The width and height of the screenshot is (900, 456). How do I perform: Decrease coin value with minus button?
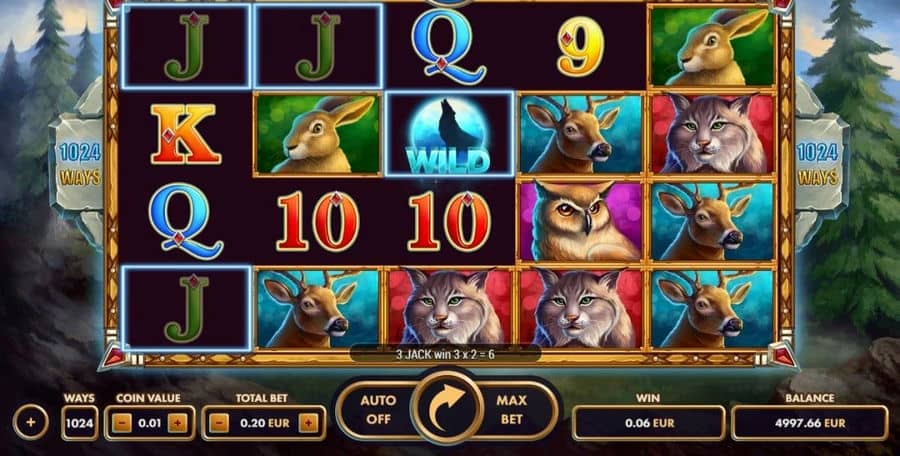(x=122, y=424)
